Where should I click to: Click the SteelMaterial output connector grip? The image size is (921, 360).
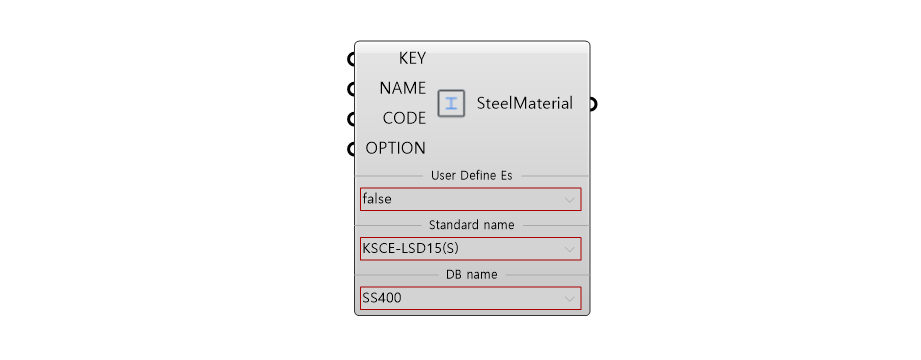[x=593, y=104]
